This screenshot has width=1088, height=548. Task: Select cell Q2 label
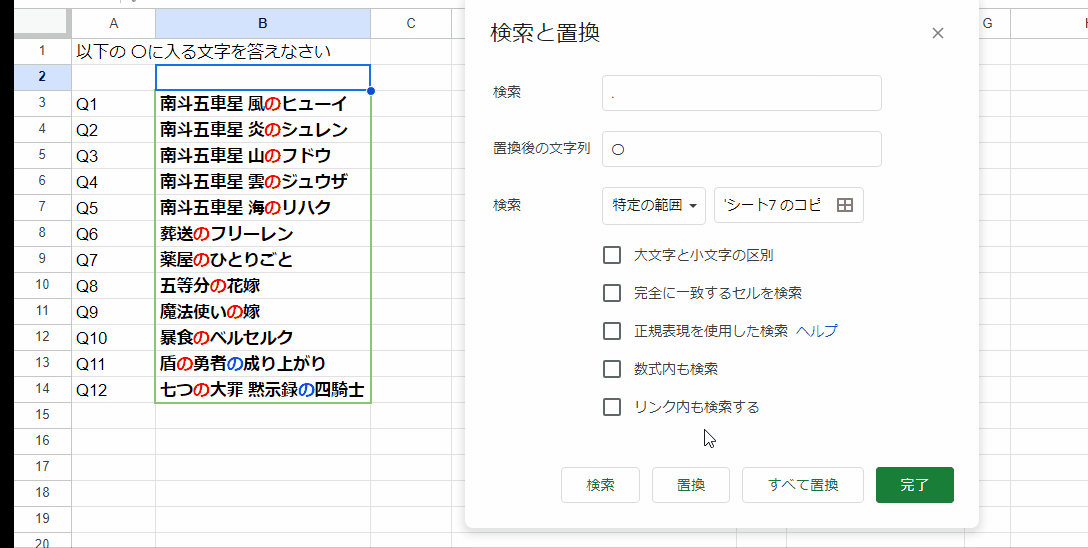113,130
